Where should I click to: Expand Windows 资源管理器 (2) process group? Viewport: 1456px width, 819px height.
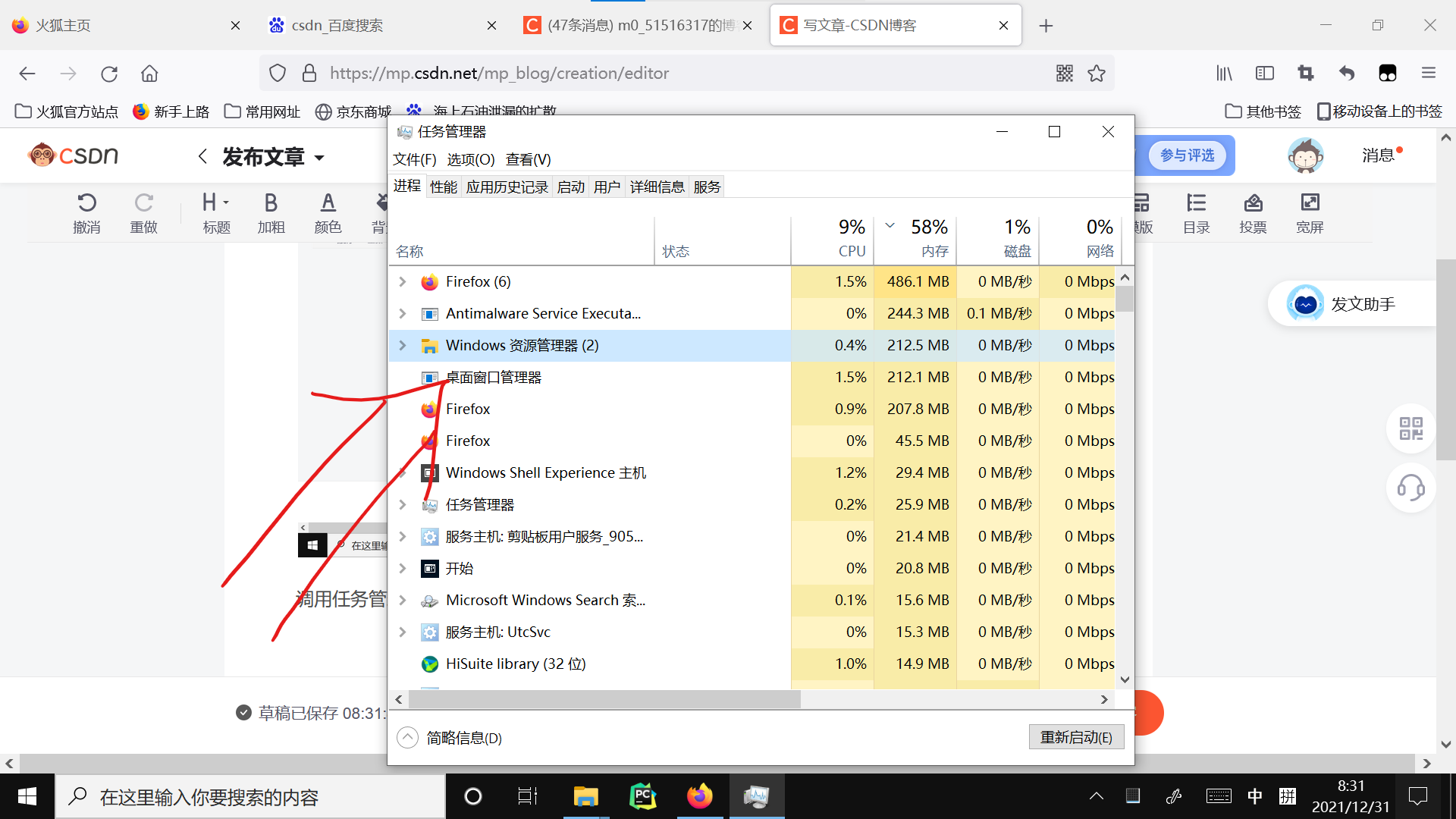coord(402,345)
